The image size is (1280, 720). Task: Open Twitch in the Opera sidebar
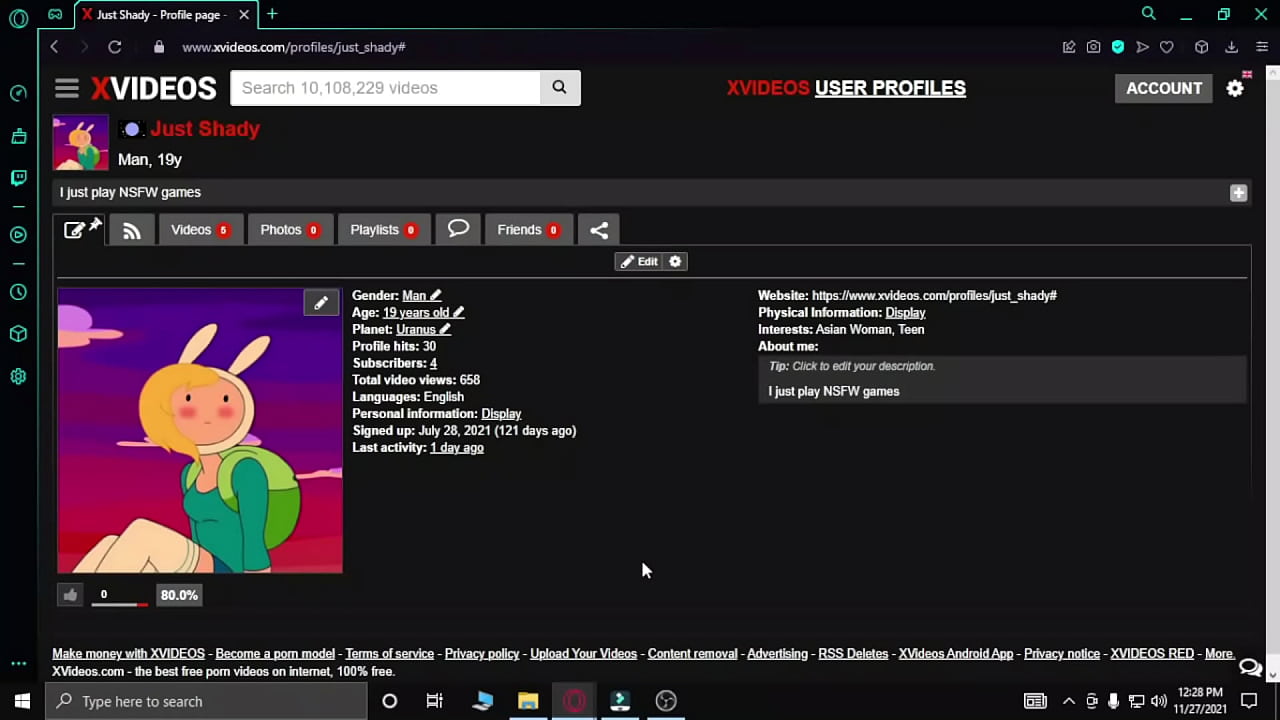pyautogui.click(x=18, y=178)
